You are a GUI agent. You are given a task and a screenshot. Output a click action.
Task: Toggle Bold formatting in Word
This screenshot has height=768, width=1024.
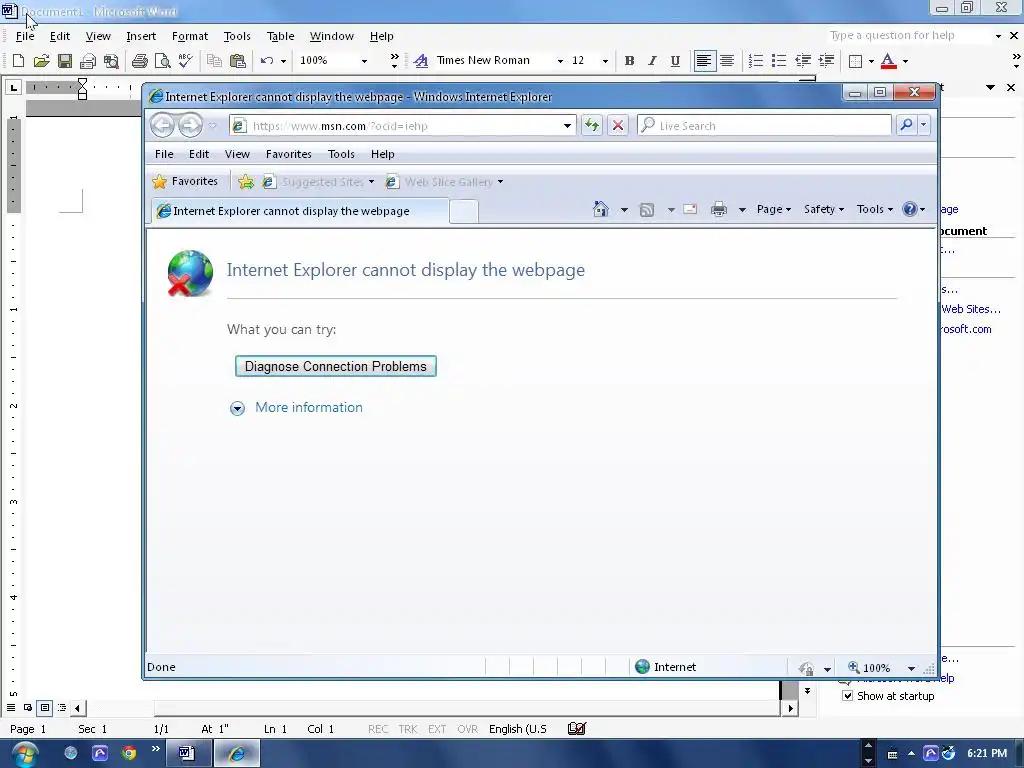[629, 61]
